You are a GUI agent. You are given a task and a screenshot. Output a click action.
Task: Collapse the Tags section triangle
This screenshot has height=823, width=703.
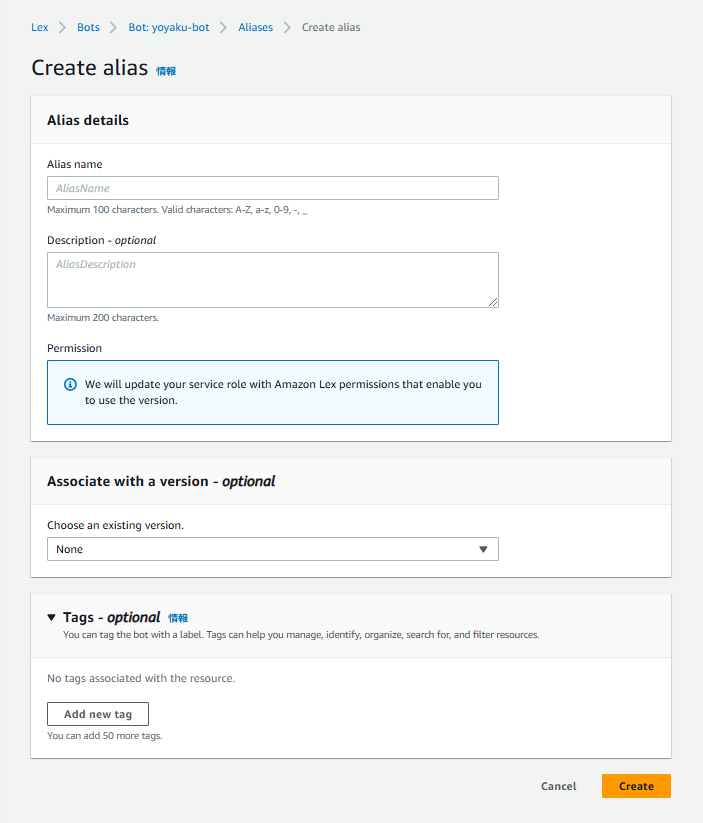point(52,618)
